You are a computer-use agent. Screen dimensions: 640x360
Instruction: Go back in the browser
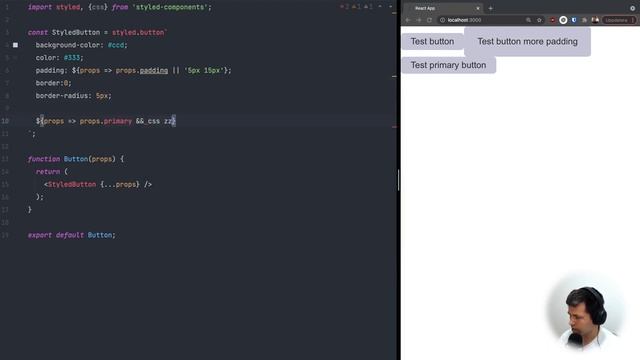tap(408, 20)
